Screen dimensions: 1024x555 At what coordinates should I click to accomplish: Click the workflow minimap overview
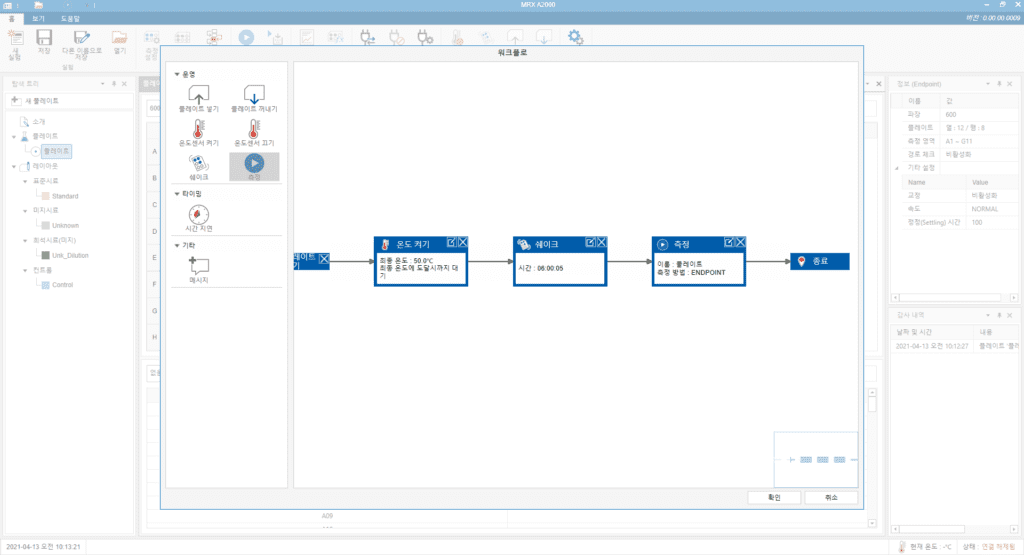pyautogui.click(x=815, y=459)
